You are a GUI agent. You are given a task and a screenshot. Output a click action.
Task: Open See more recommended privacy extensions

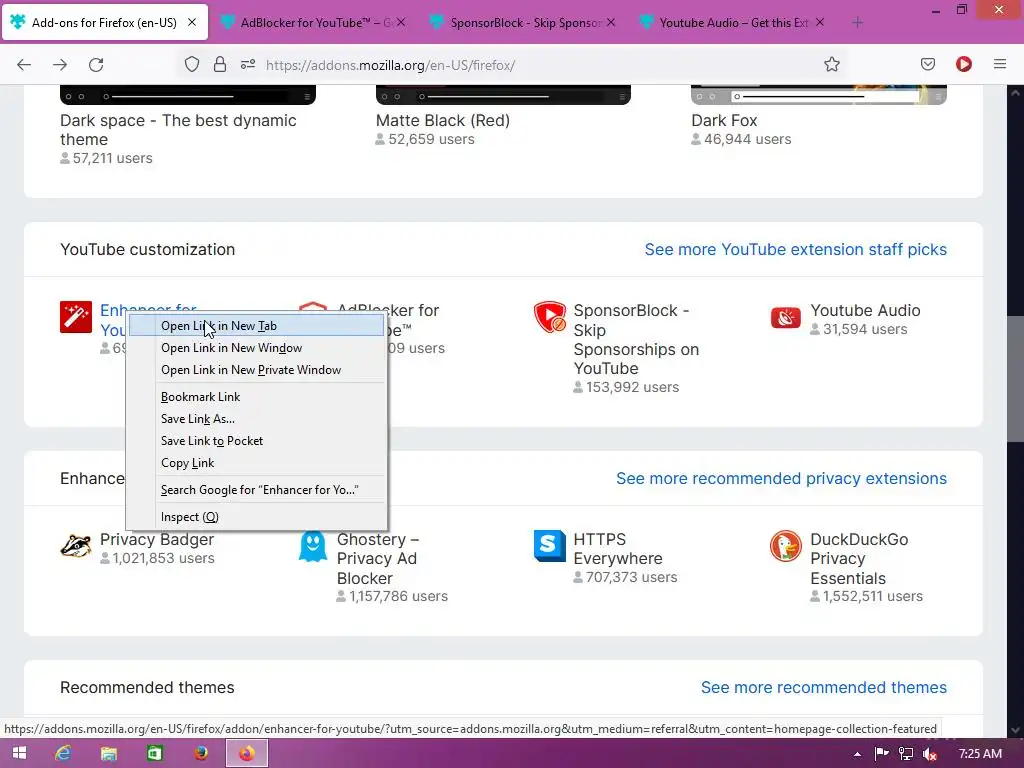point(781,479)
